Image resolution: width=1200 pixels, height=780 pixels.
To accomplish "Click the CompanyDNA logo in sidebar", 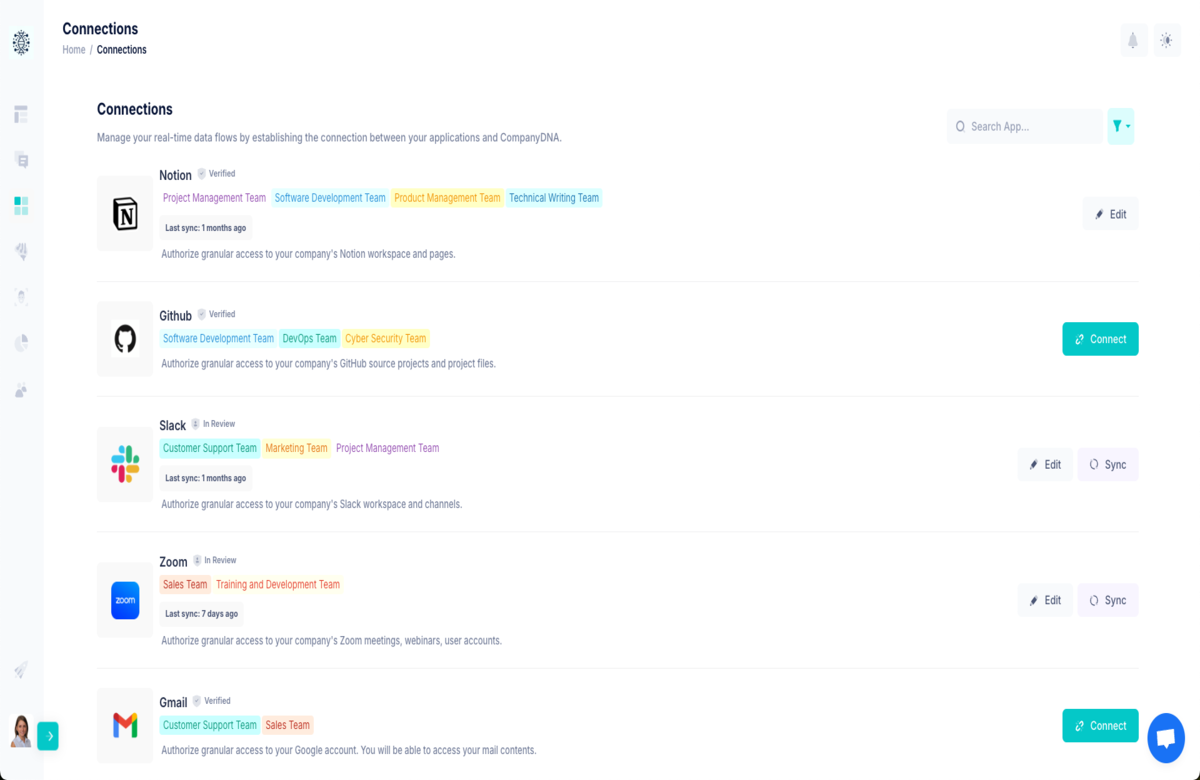I will pos(21,42).
